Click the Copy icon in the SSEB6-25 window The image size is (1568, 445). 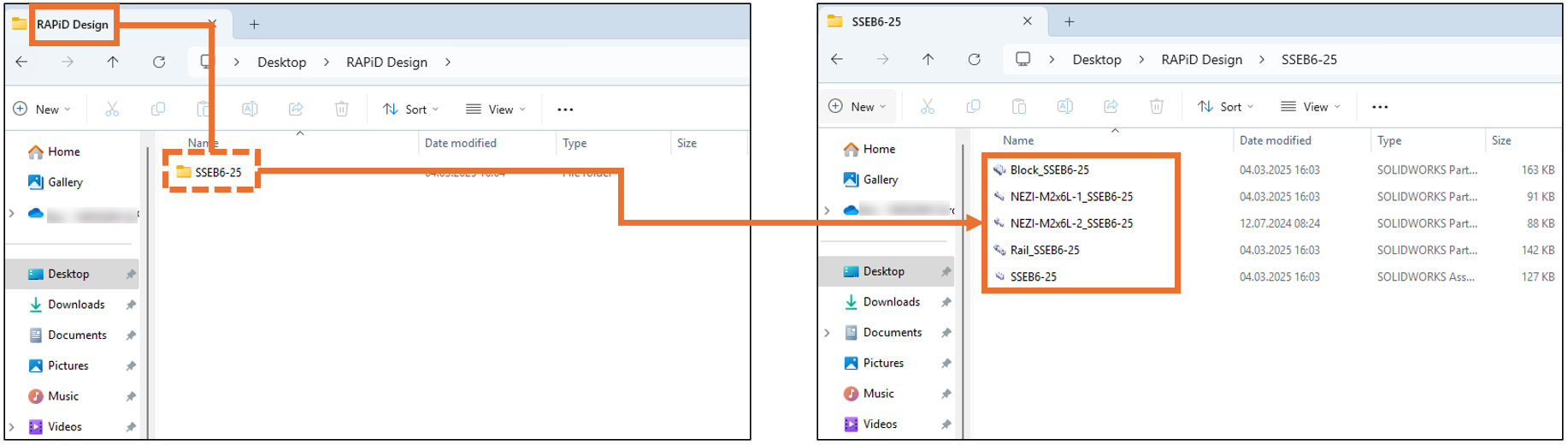(x=973, y=106)
